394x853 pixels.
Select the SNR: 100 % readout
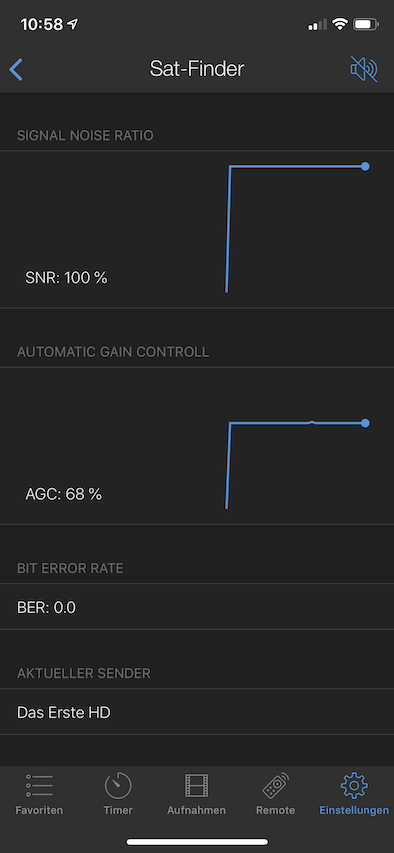pos(66,278)
